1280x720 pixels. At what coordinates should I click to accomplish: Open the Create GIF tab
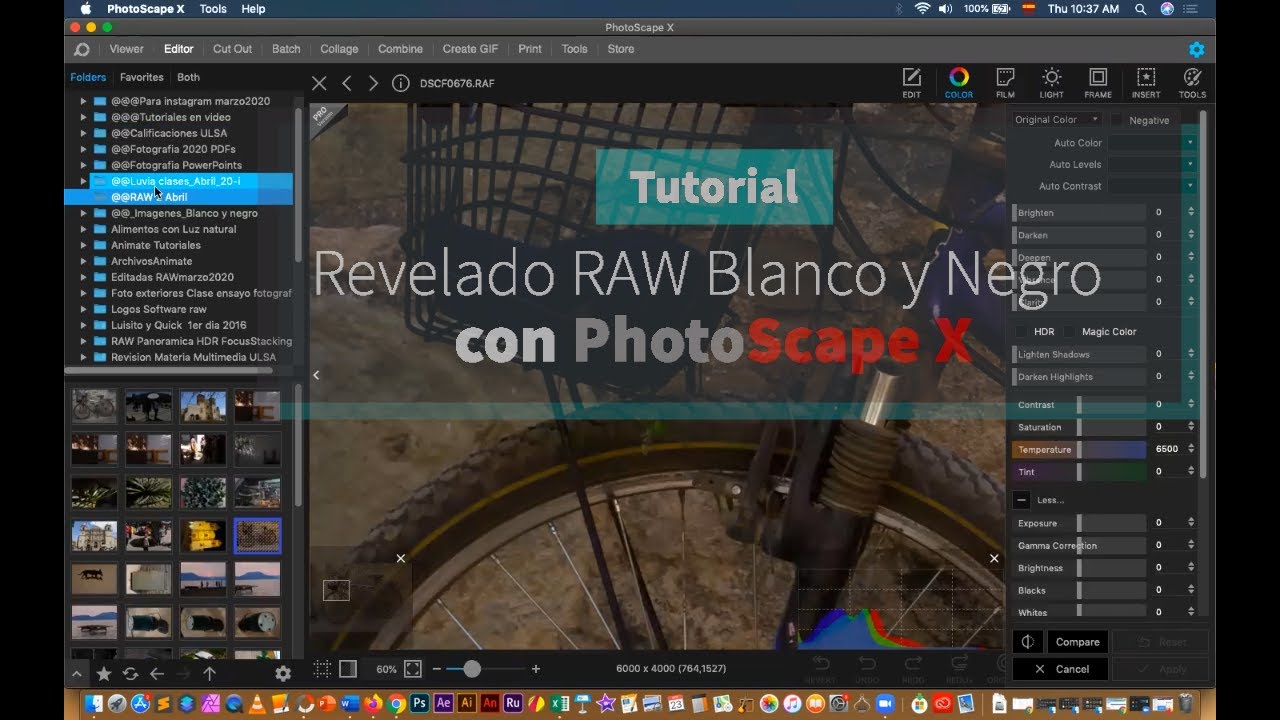click(x=470, y=49)
